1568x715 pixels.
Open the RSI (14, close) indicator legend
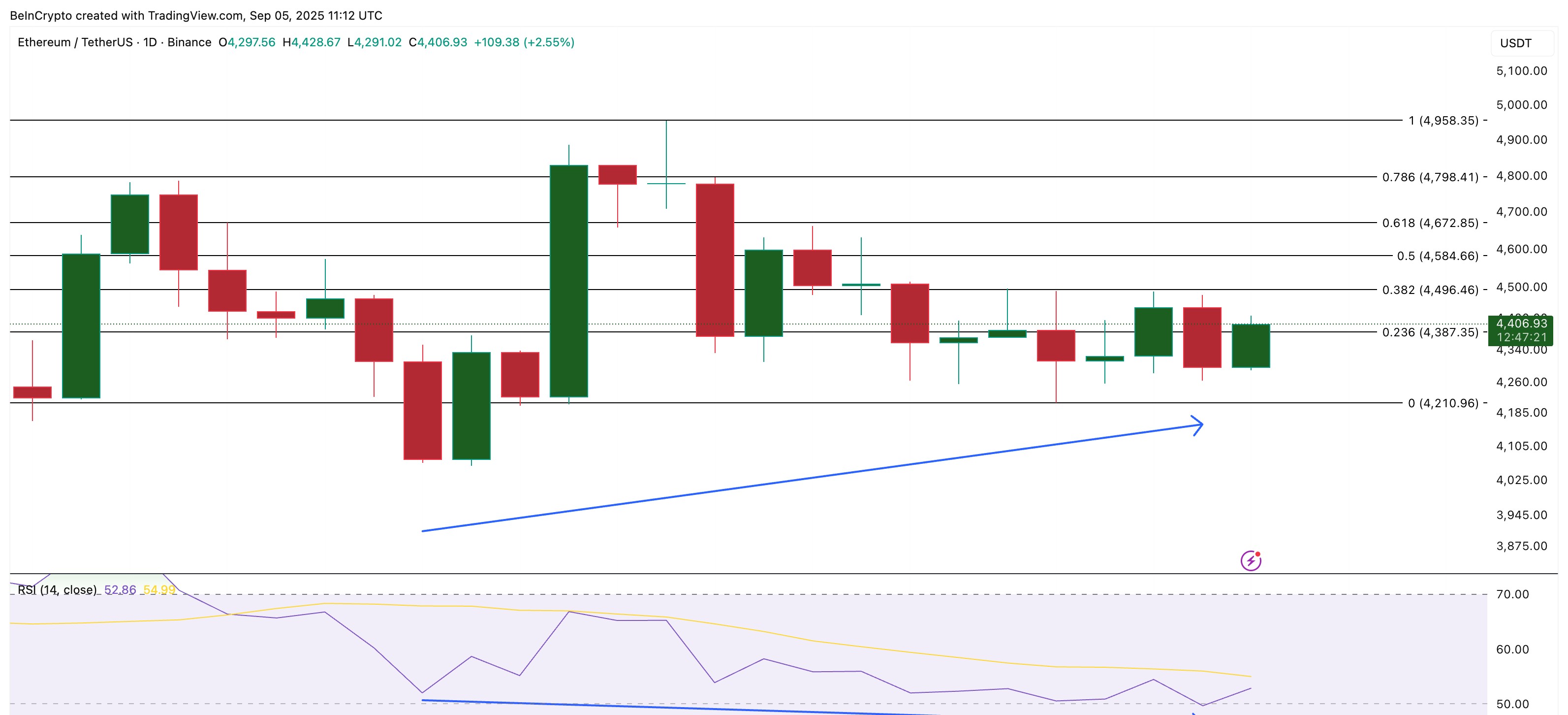(x=57, y=589)
